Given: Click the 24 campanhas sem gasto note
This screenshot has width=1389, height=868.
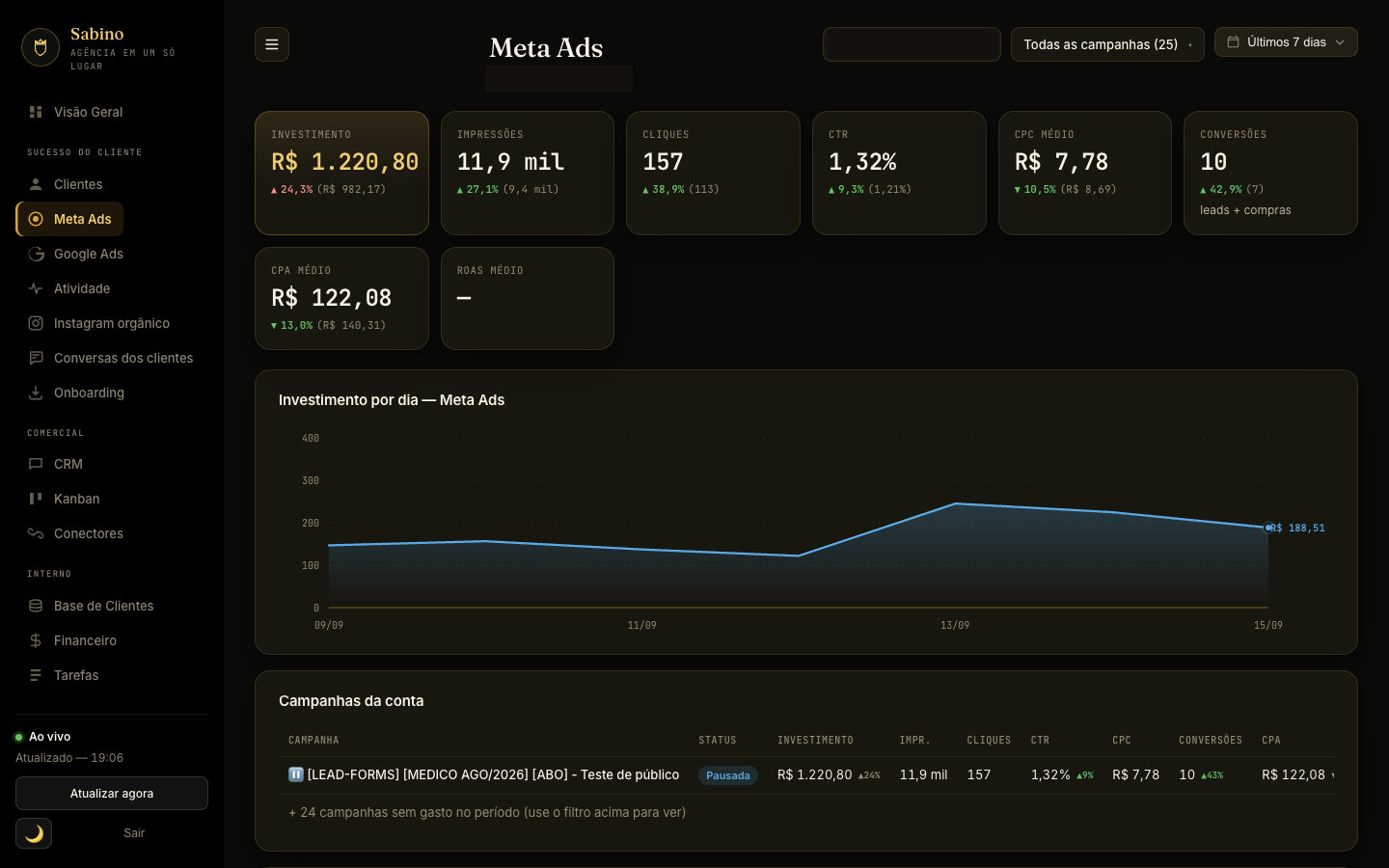Looking at the screenshot, I should [487, 812].
